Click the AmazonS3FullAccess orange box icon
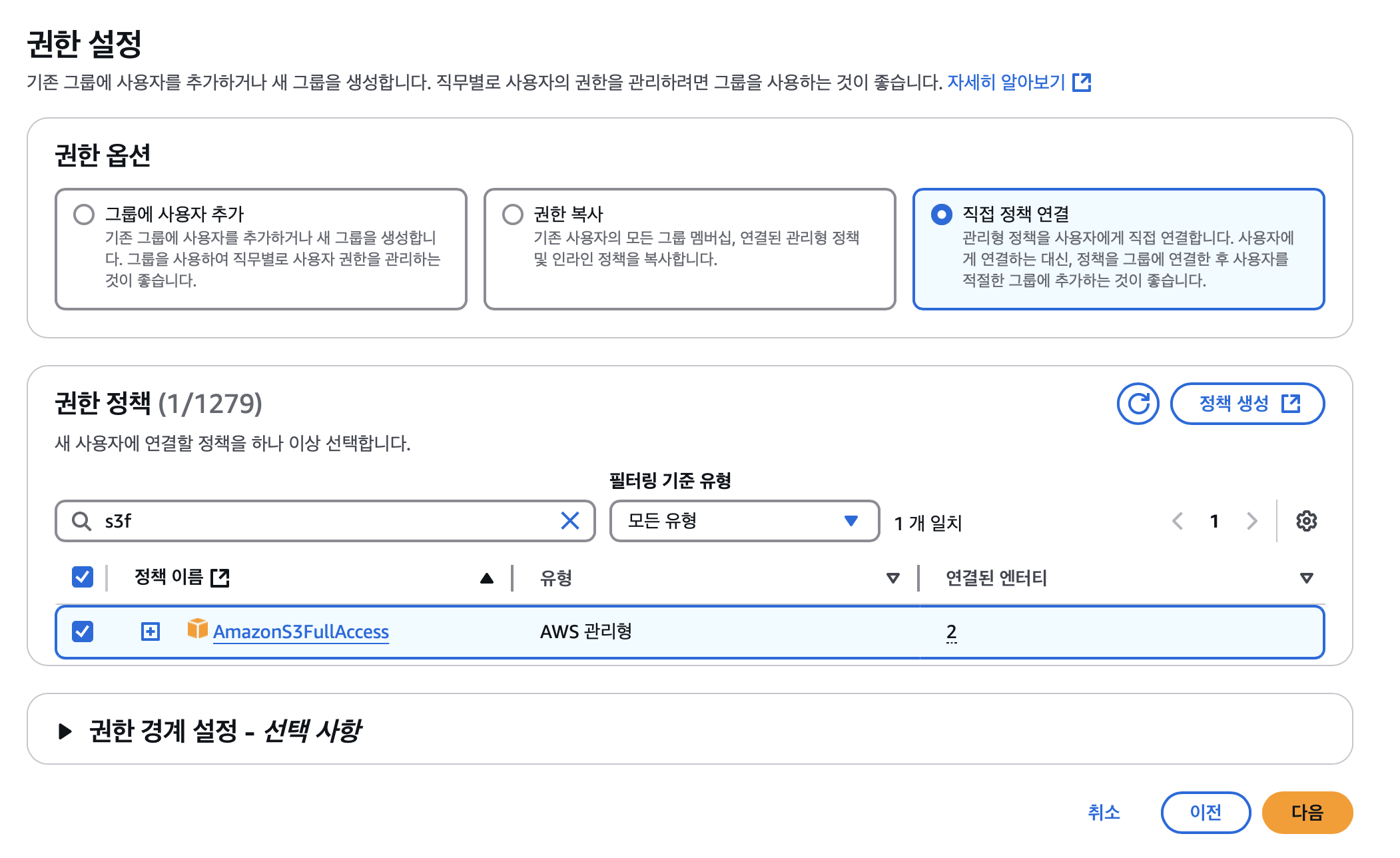 [198, 628]
